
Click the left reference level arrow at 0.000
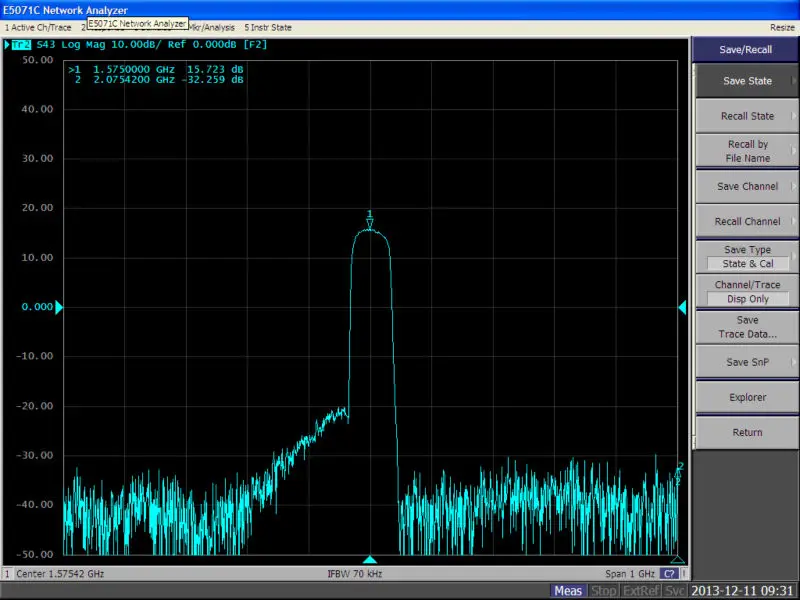click(x=58, y=307)
